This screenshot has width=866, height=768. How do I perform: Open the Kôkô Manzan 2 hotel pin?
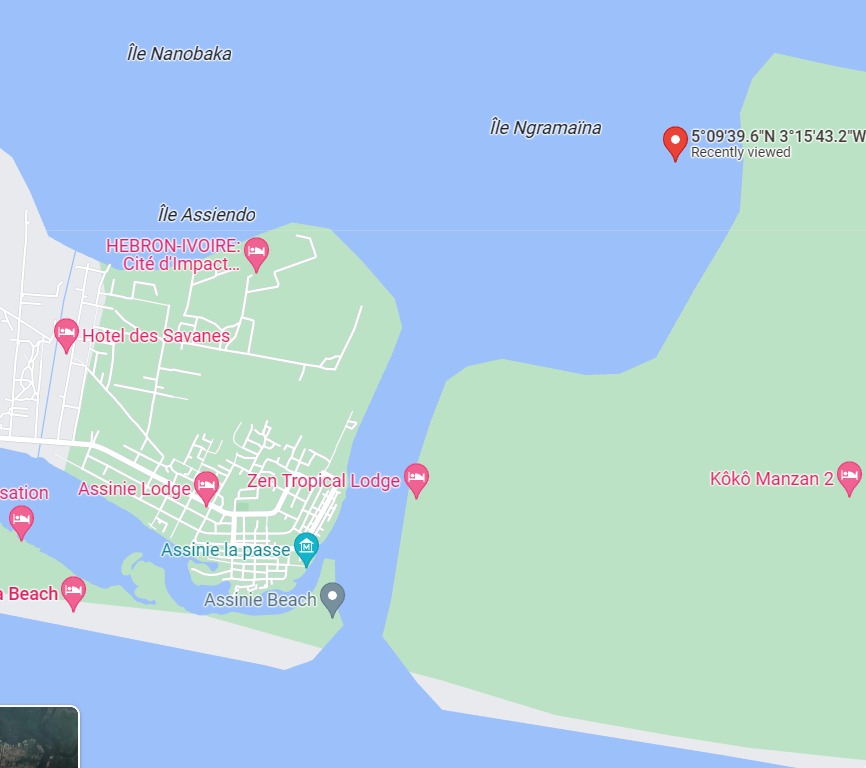pos(849,478)
